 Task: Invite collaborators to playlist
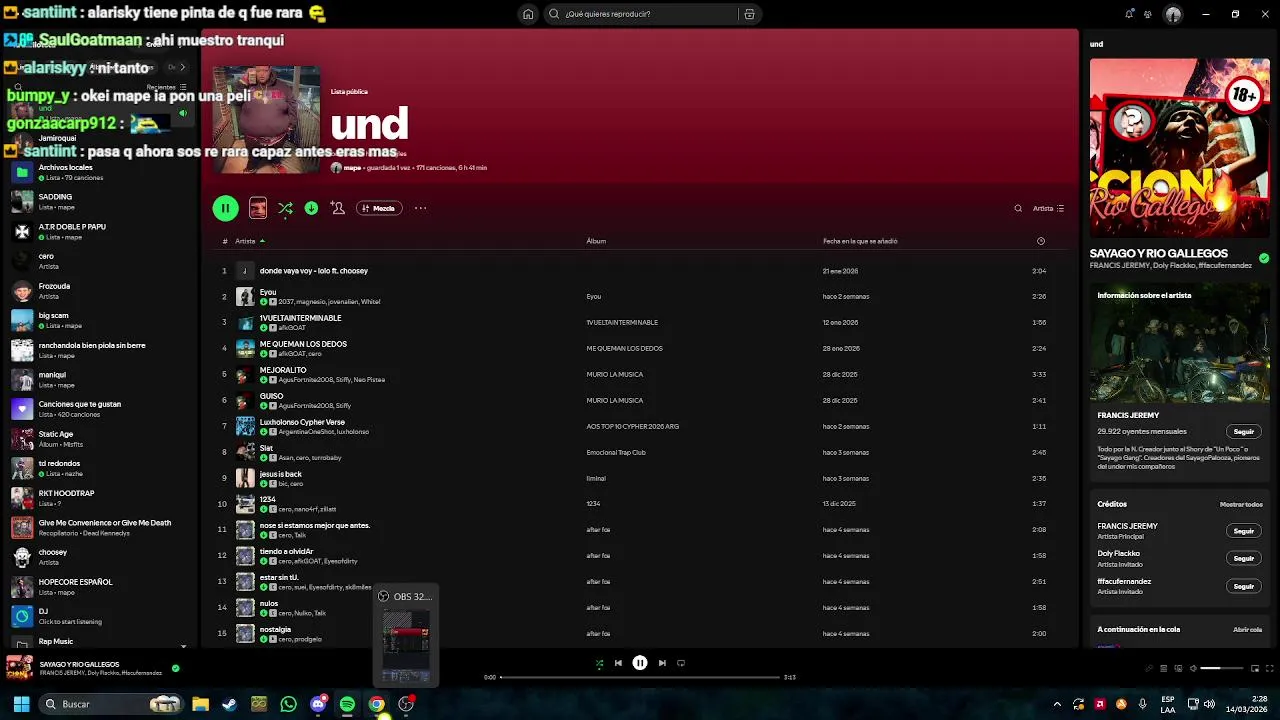(337, 208)
